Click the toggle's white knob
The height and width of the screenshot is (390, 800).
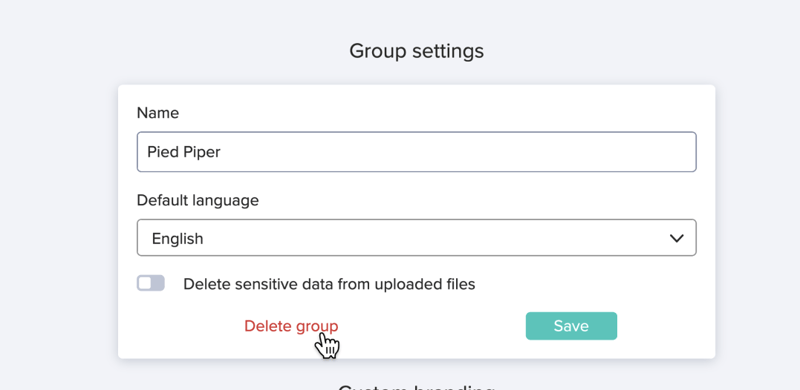click(x=145, y=283)
